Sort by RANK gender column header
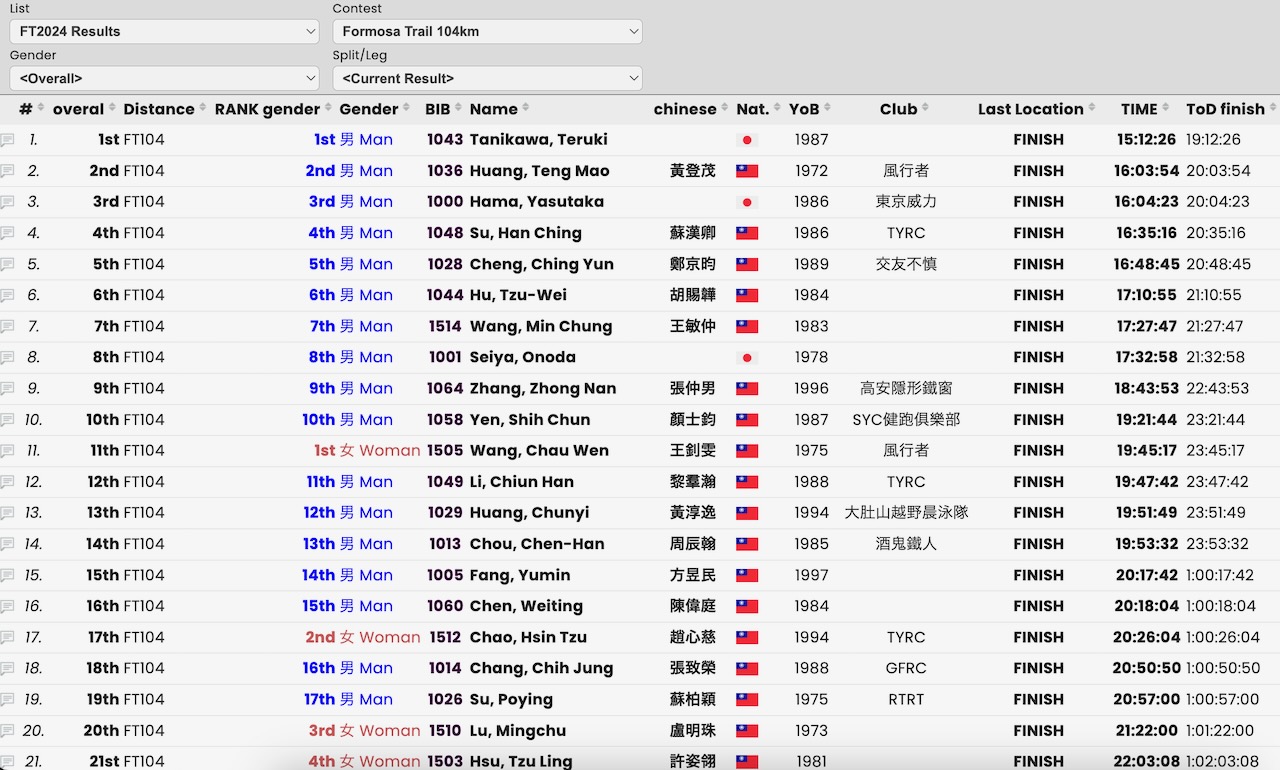Image resolution: width=1280 pixels, height=770 pixels. [267, 109]
